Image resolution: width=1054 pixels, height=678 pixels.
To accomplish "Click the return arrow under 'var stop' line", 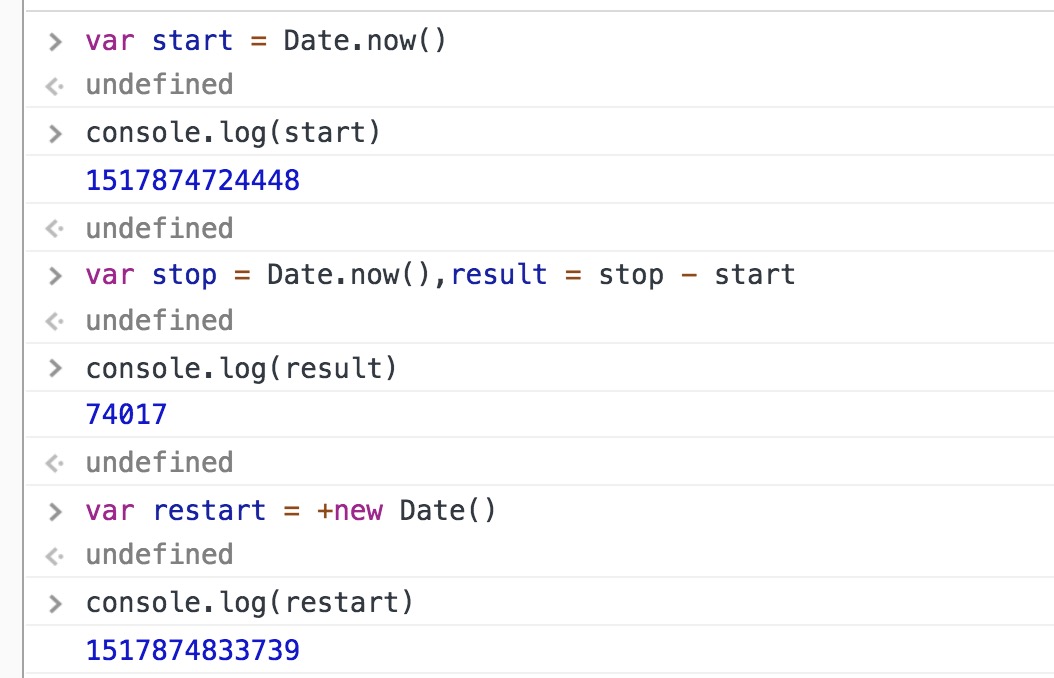I will click(x=55, y=321).
